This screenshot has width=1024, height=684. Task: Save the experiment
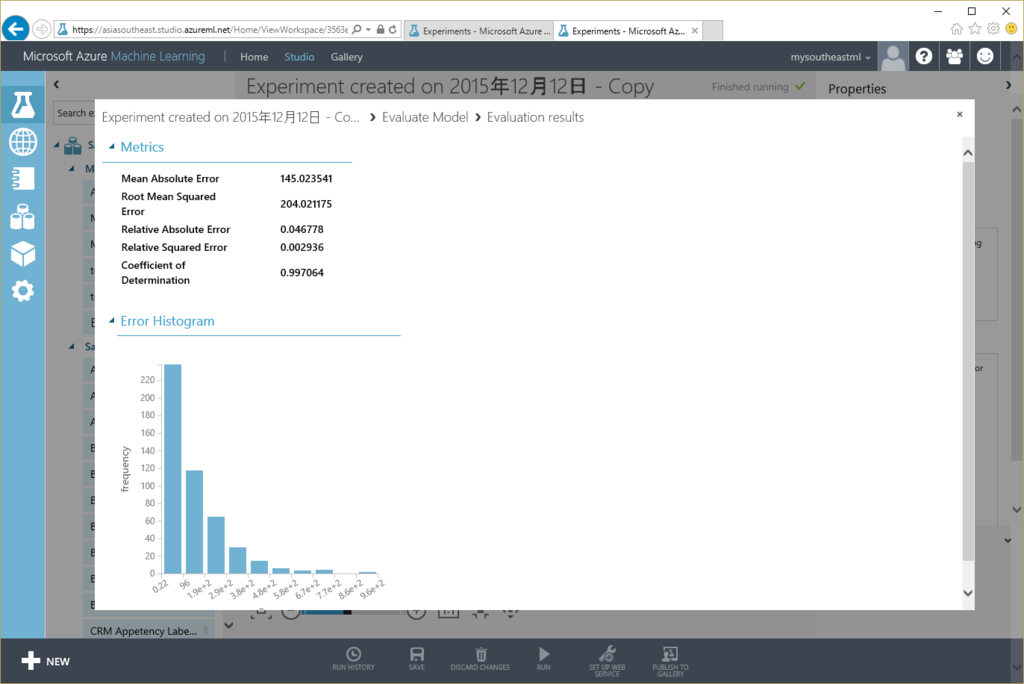click(417, 659)
